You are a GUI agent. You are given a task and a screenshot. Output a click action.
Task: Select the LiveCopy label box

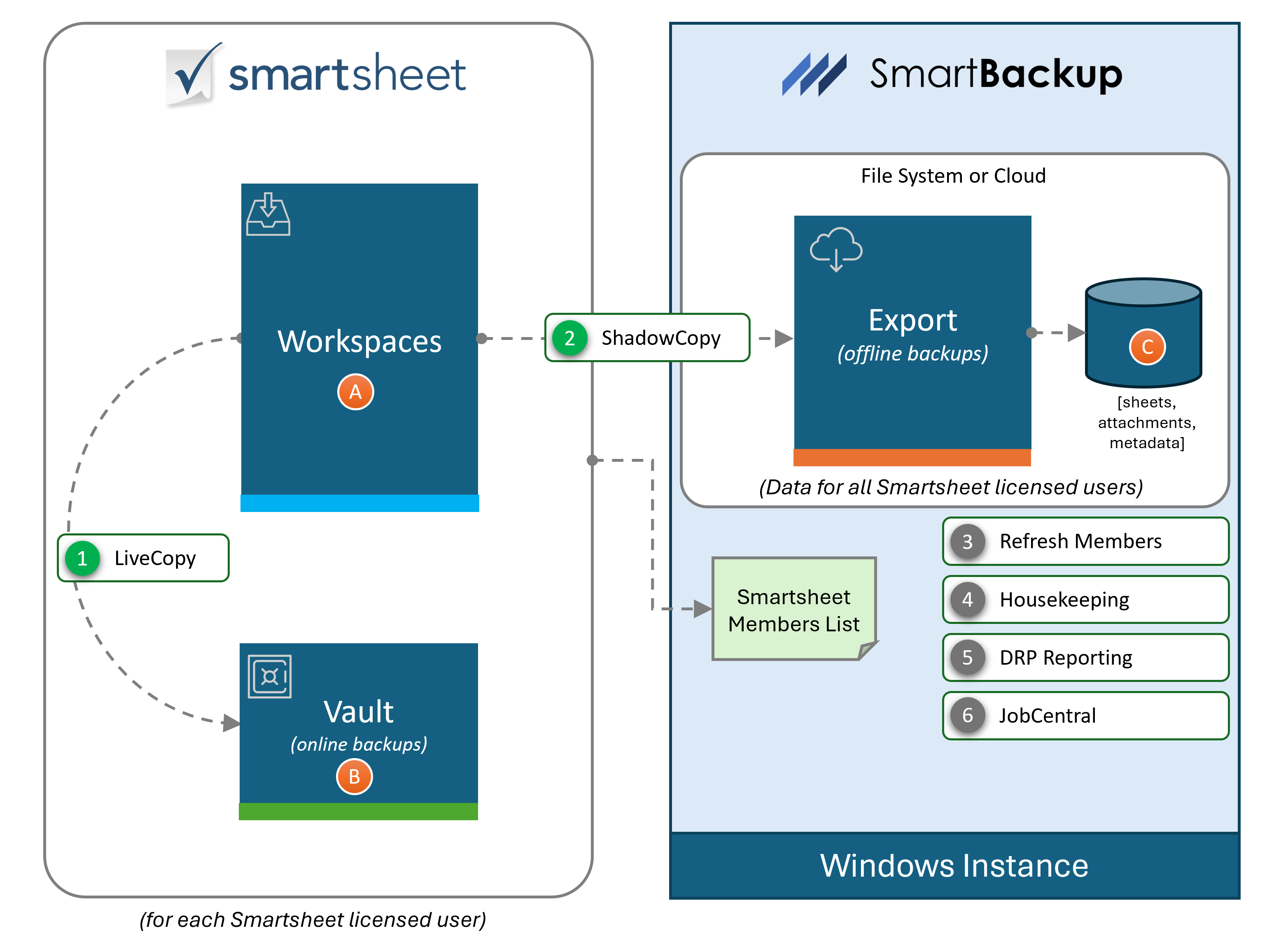tap(155, 558)
